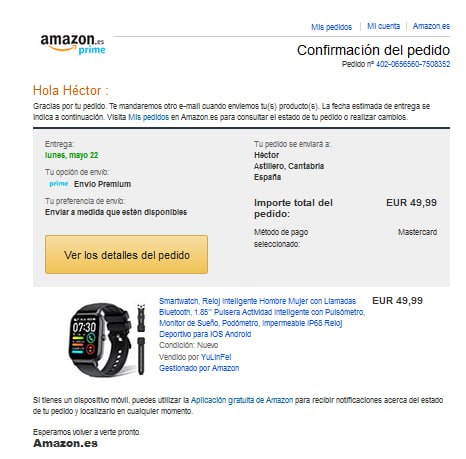Click the lunes, mayo 22 delivery date
This screenshot has height=459, width=466.
pyautogui.click(x=72, y=155)
